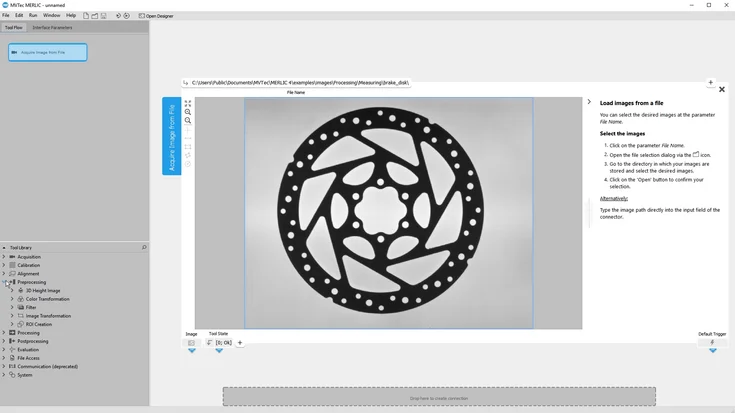The height and width of the screenshot is (413, 735).
Task: Search the Tool Library with magnifier icon
Action: (144, 247)
